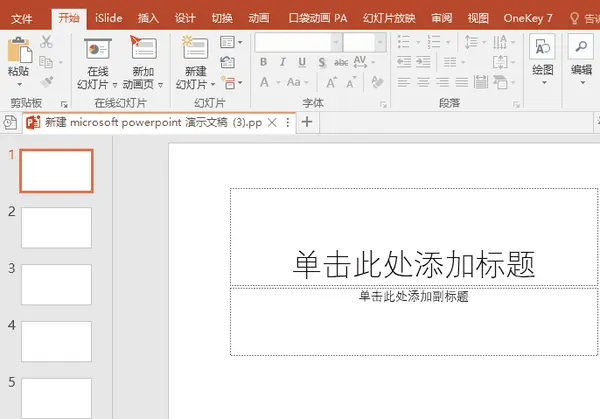Click the numbered list icon
The image size is (600, 419).
(x=434, y=42)
